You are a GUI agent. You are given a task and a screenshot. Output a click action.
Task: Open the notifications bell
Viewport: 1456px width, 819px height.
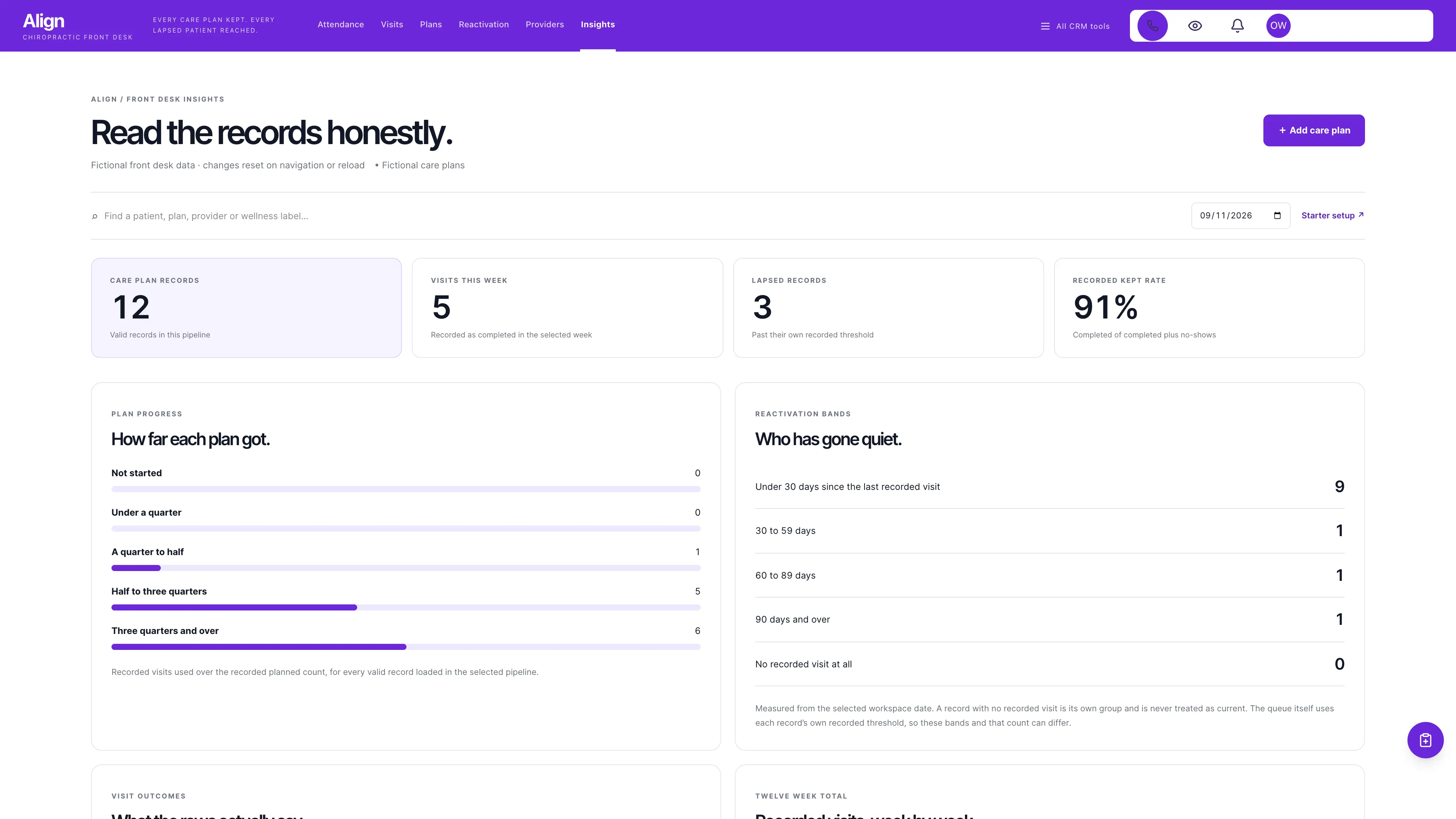[x=1237, y=25]
